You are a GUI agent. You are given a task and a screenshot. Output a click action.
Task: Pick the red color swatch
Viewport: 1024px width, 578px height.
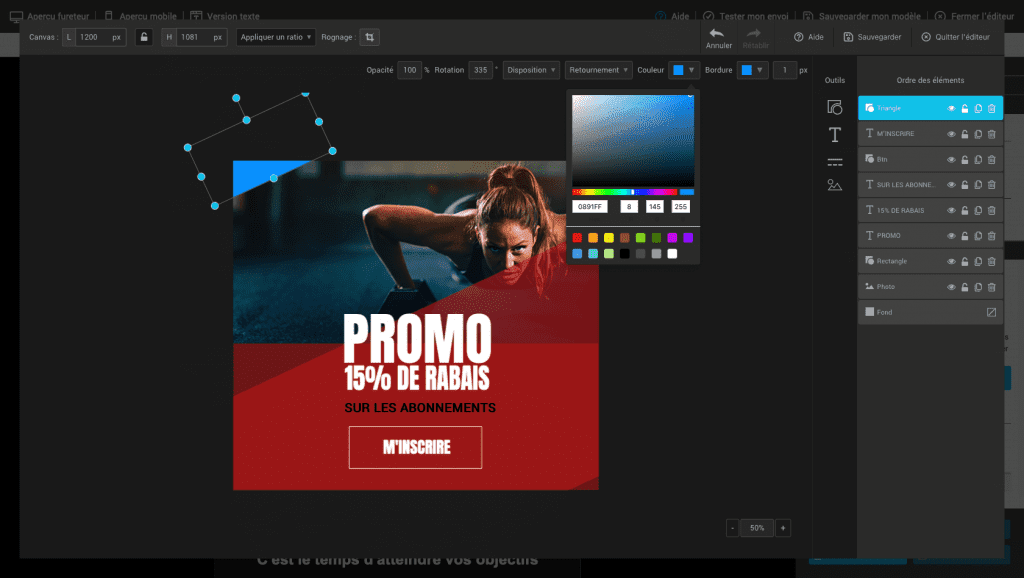point(577,238)
